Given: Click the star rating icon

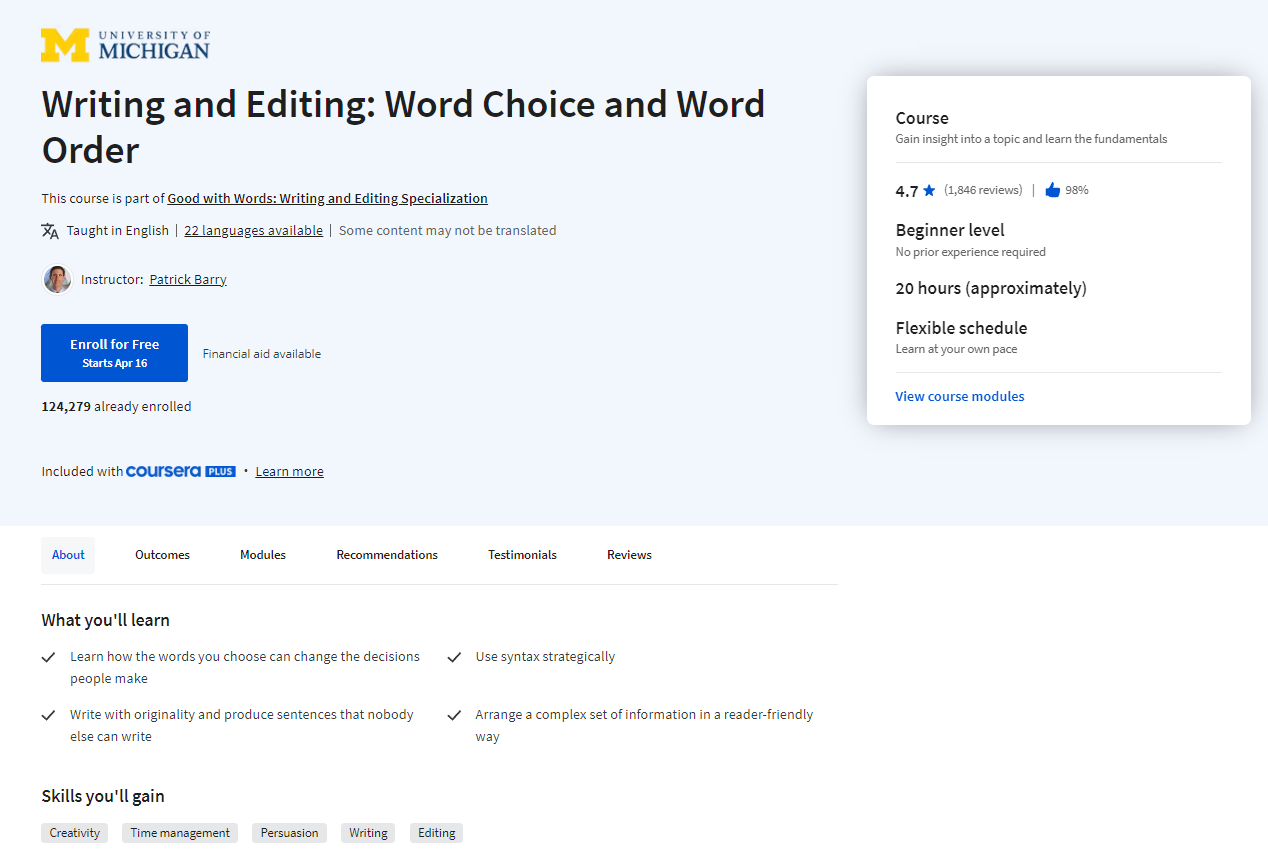Looking at the screenshot, I should 930,190.
